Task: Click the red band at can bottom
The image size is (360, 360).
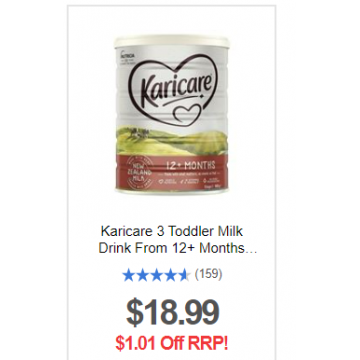Action: 172,173
